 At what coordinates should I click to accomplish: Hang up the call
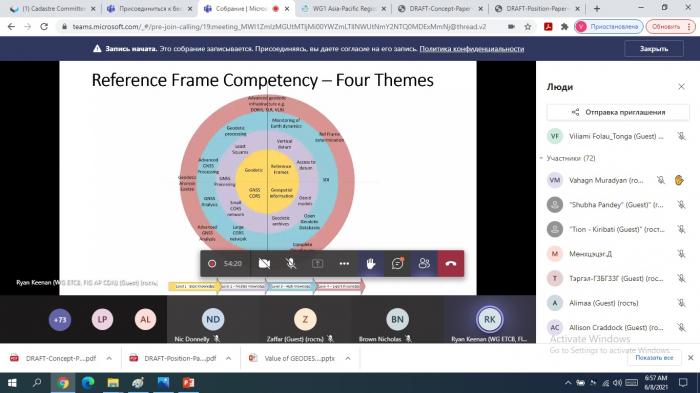[451, 264]
